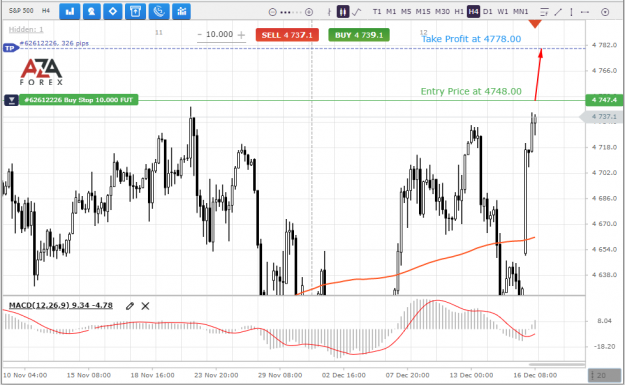Select candlestick chart type
Image resolution: width=625 pixels, height=385 pixels.
click(342, 12)
